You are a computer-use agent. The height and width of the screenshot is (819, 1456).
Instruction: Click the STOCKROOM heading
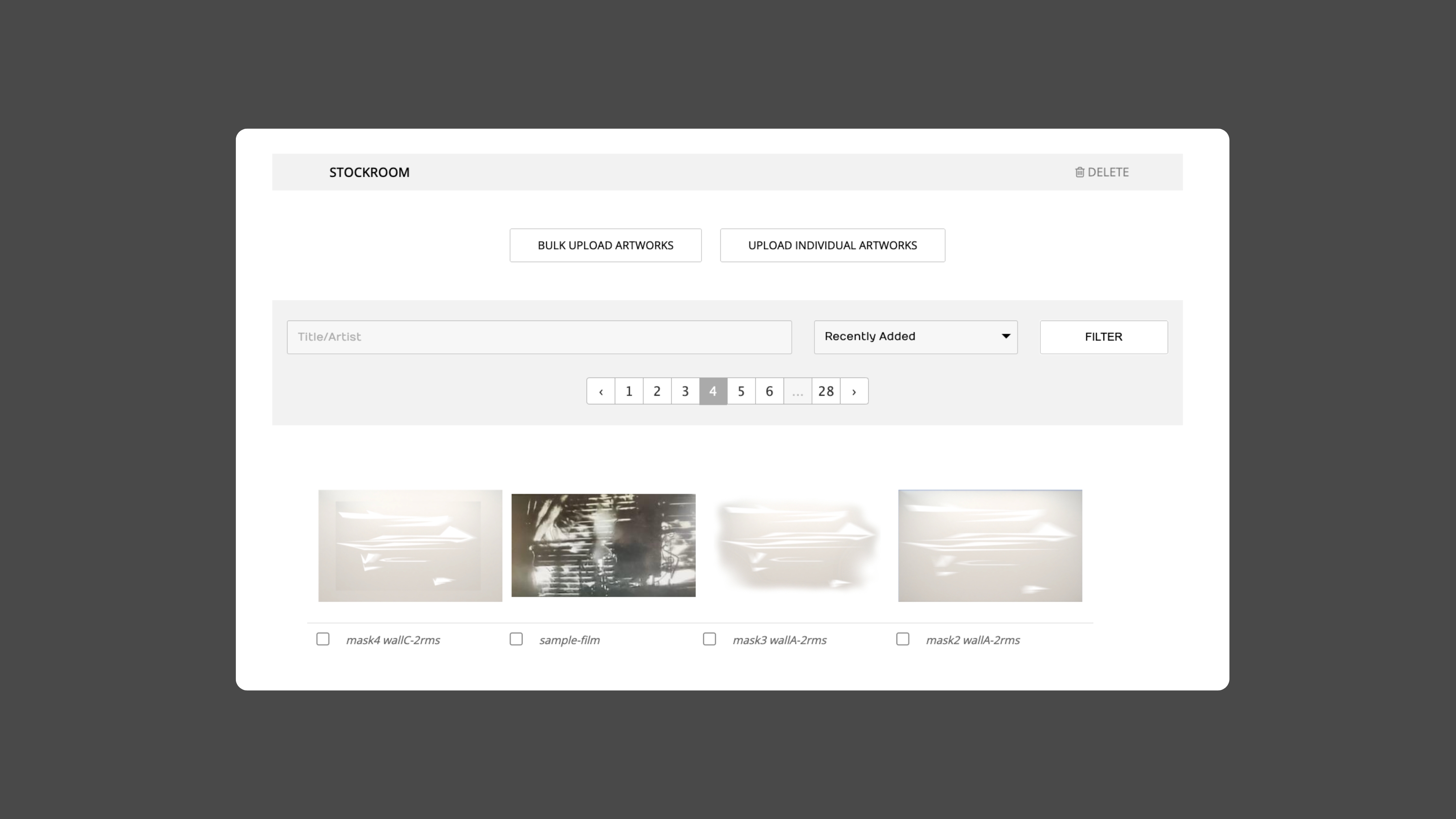coord(369,173)
